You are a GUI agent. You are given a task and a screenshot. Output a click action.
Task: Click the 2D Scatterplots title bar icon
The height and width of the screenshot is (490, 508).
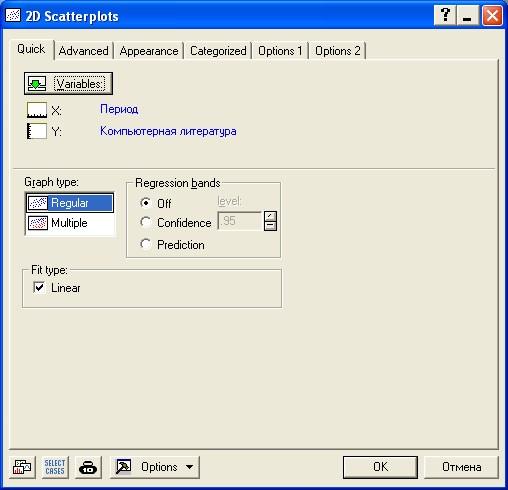[x=13, y=15]
